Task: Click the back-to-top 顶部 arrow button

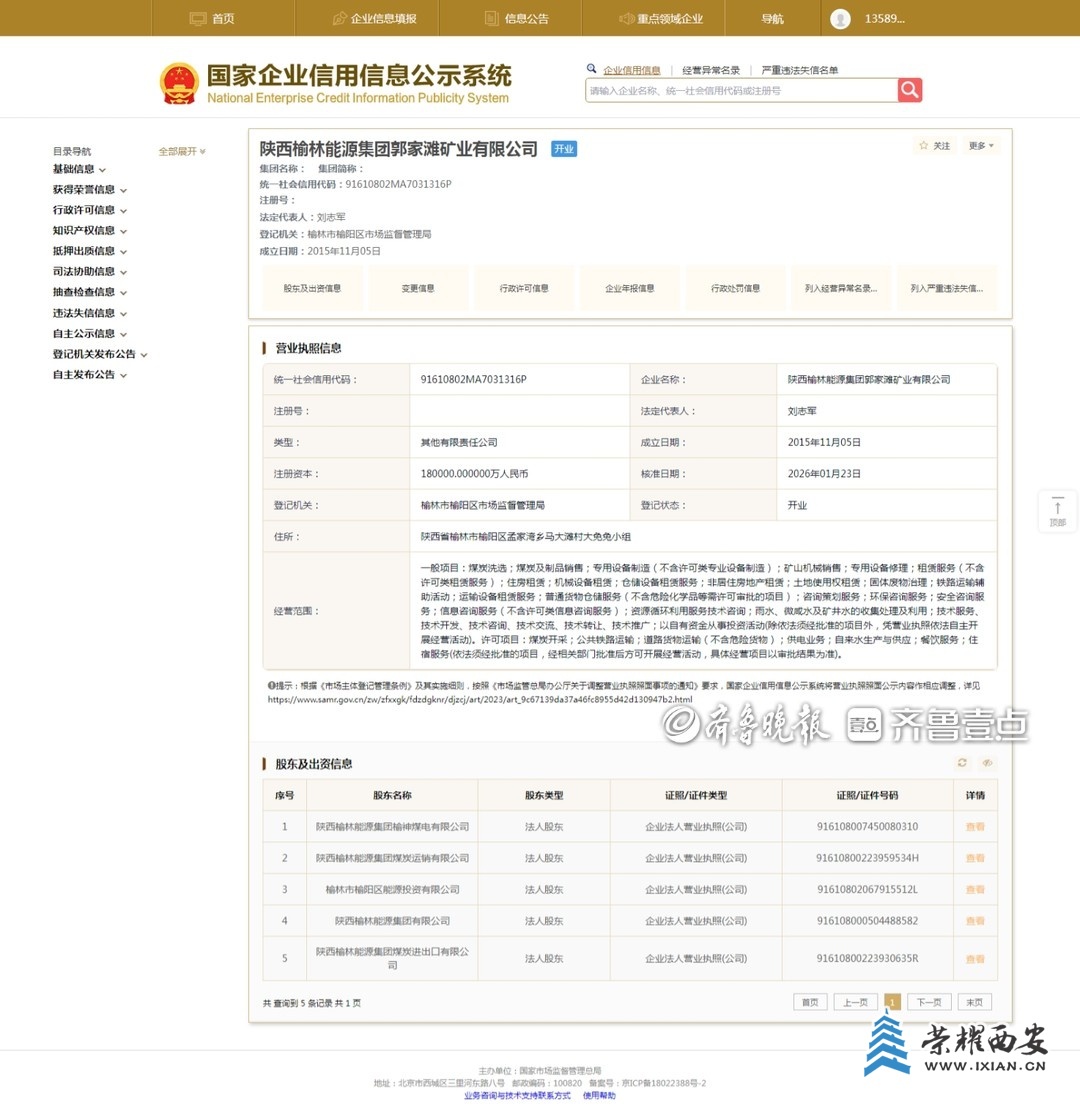Action: [x=1057, y=511]
